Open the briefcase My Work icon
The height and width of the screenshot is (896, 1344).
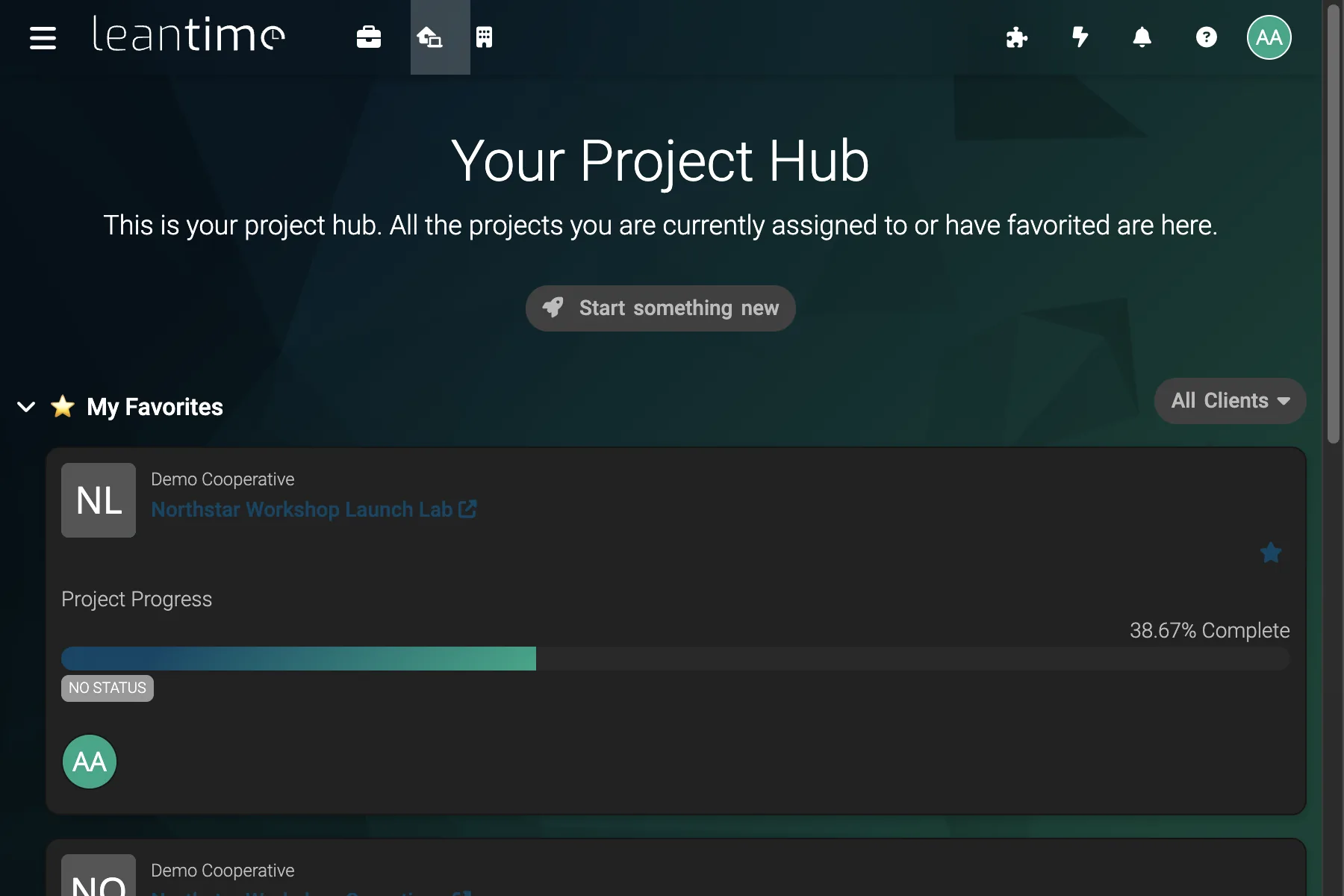tap(369, 37)
